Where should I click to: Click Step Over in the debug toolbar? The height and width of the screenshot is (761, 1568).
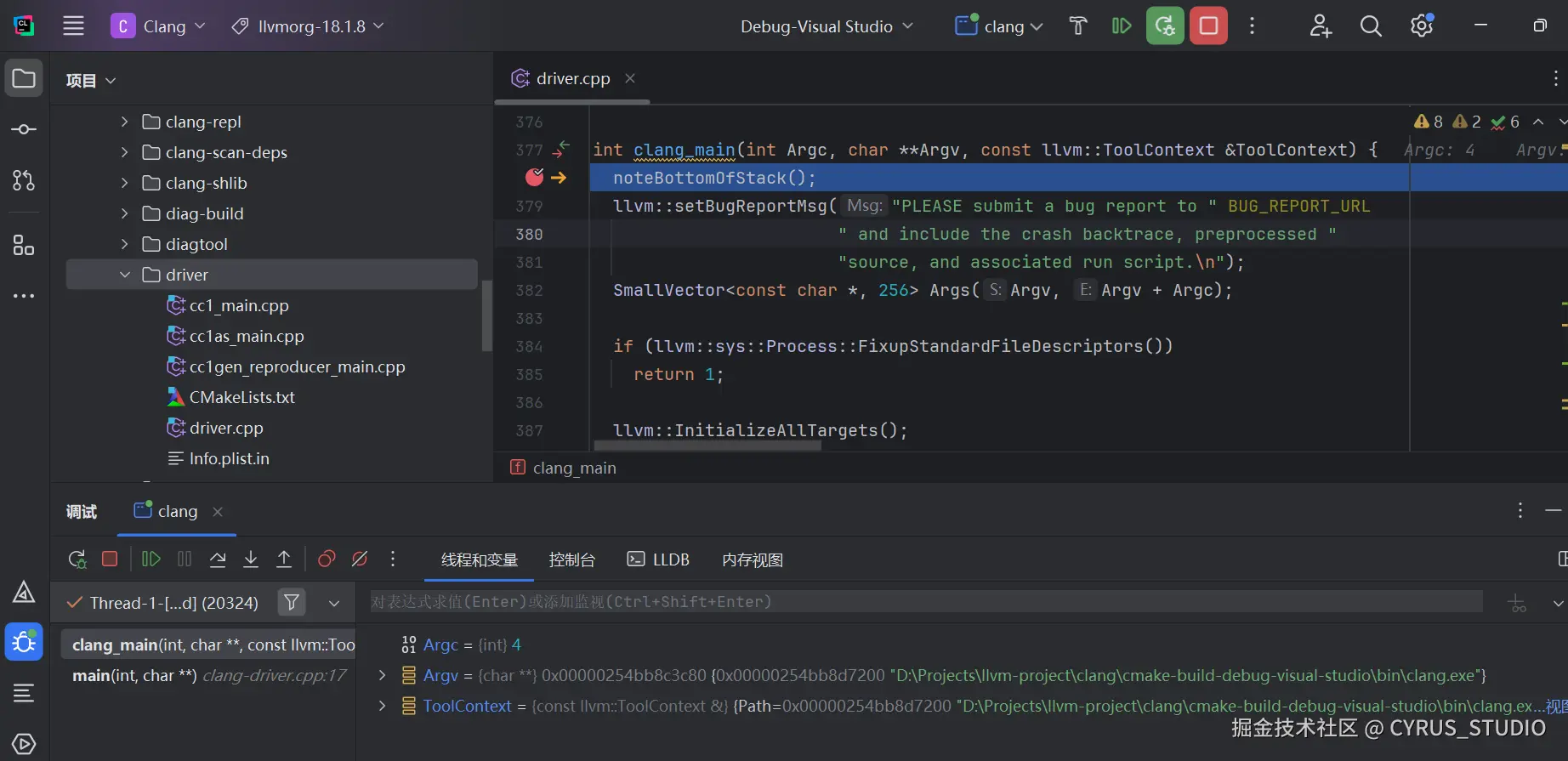(218, 559)
